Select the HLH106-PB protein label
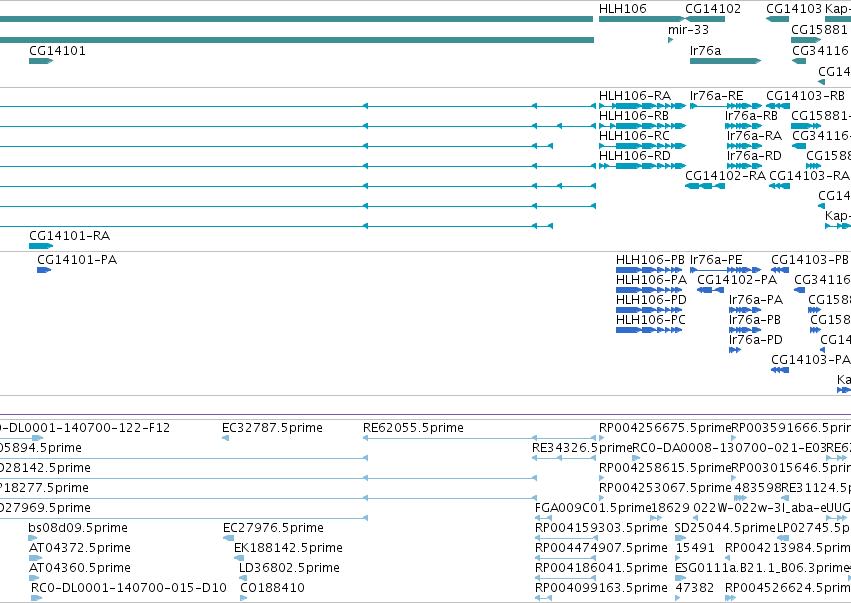Image resolution: width=851 pixels, height=603 pixels. [650, 260]
